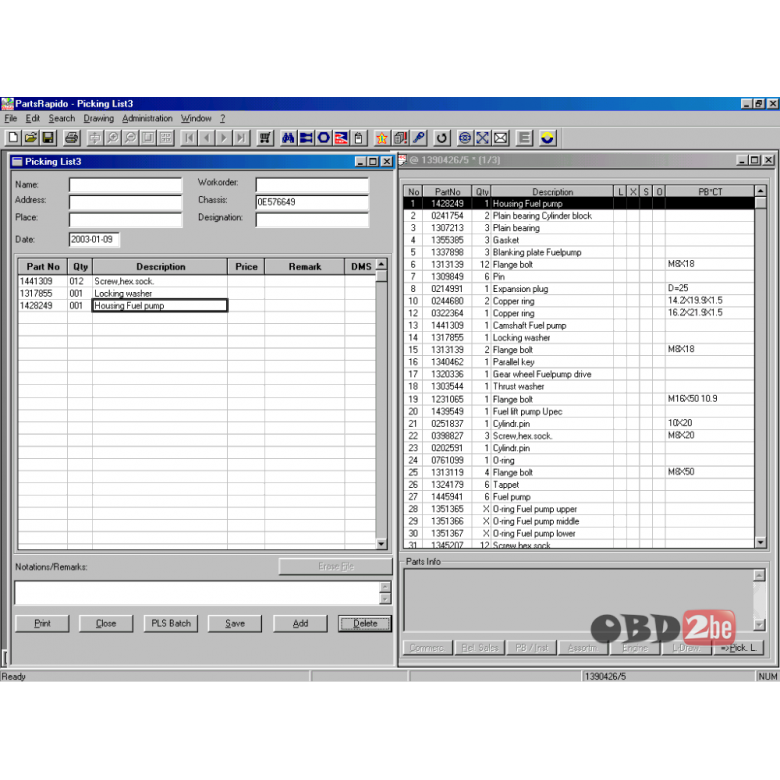
Task: Click the picking list scroll up arrow
Action: click(x=382, y=264)
